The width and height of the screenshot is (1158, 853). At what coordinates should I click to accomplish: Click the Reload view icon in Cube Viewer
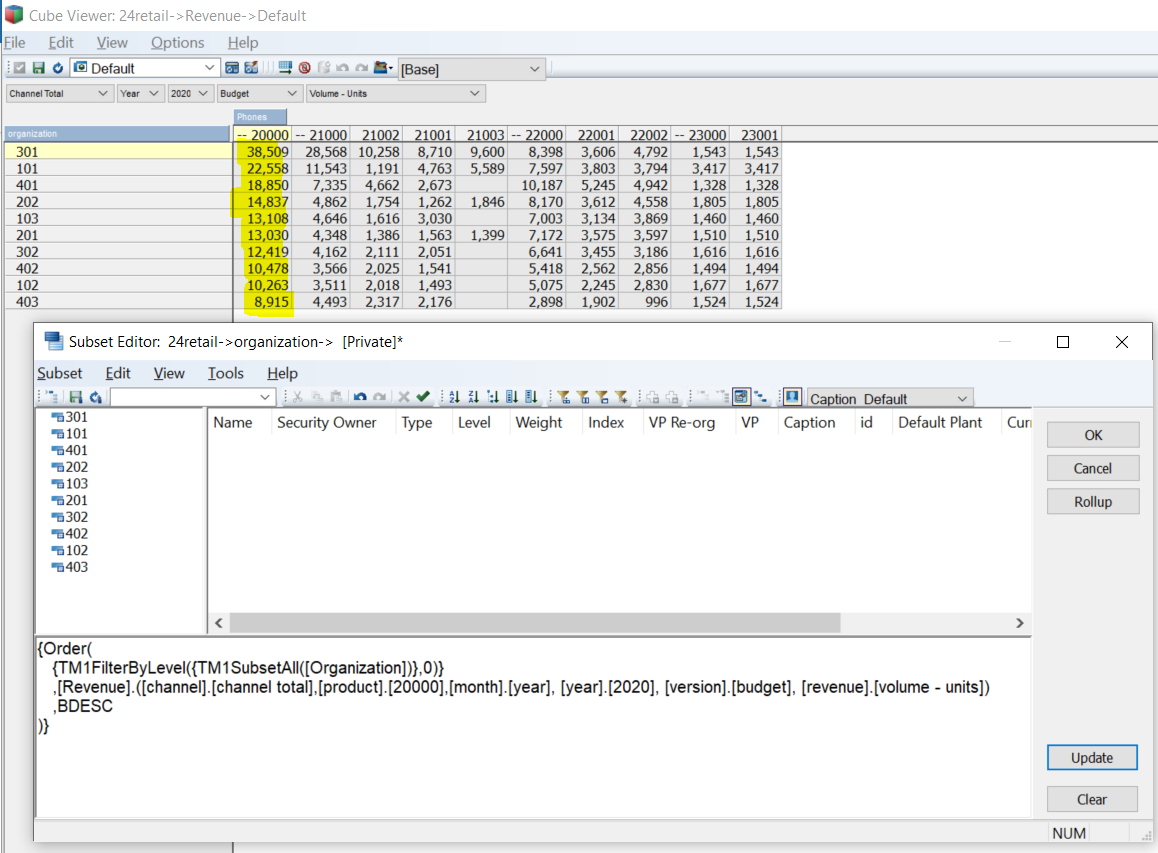click(58, 68)
